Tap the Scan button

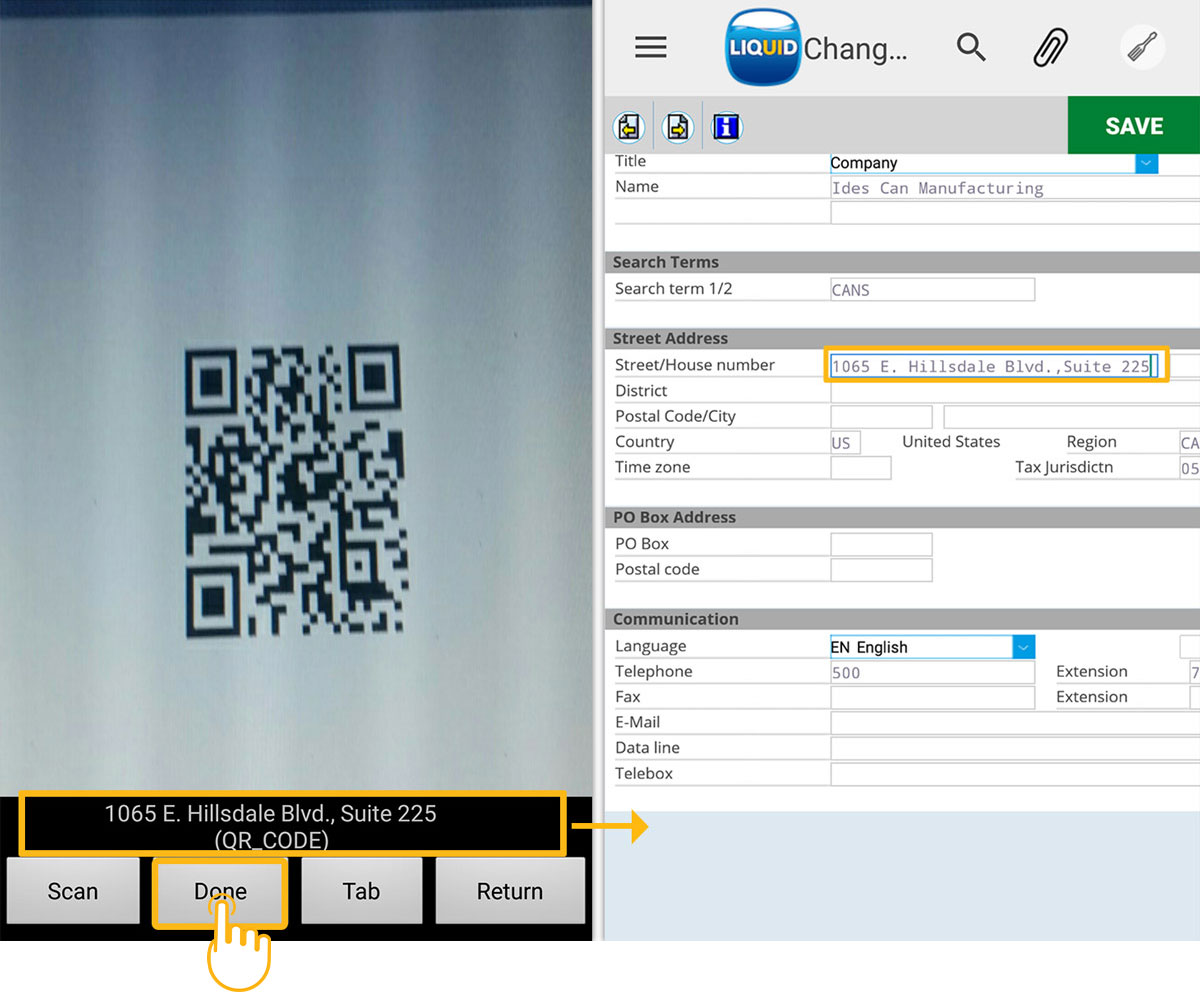pyautogui.click(x=73, y=891)
